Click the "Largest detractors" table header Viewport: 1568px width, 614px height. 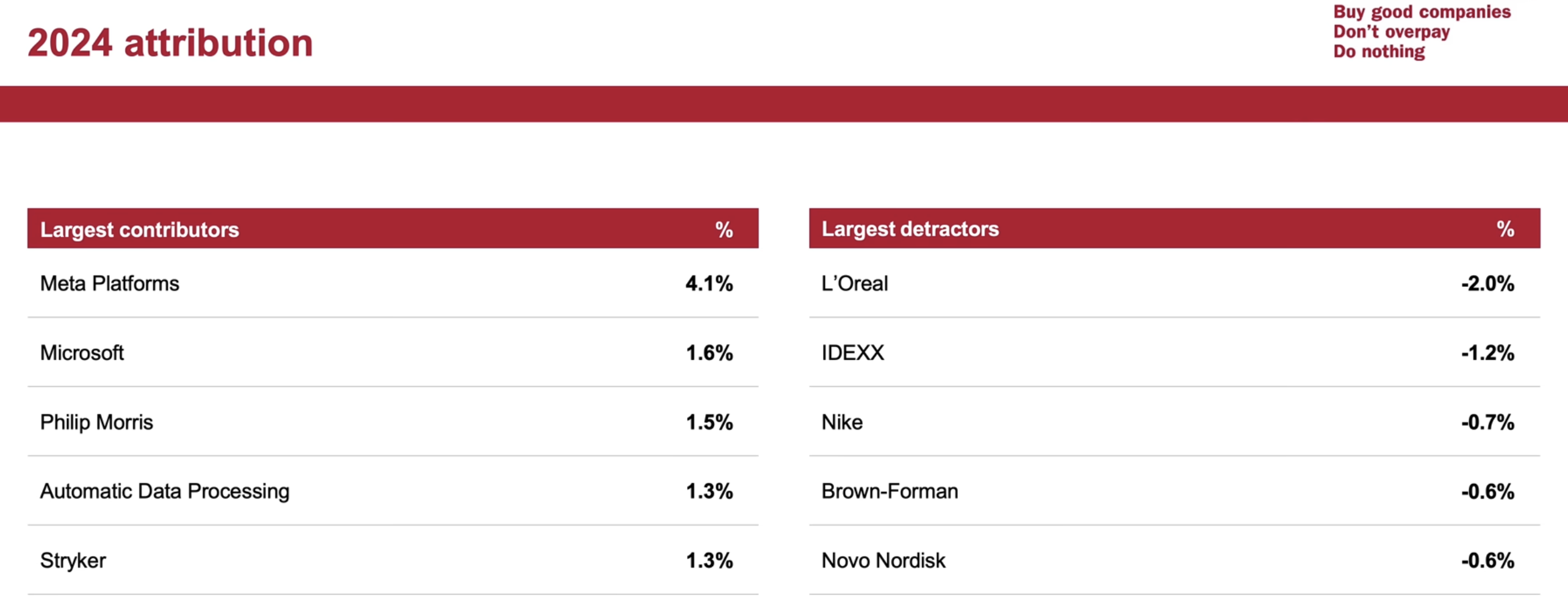click(910, 229)
